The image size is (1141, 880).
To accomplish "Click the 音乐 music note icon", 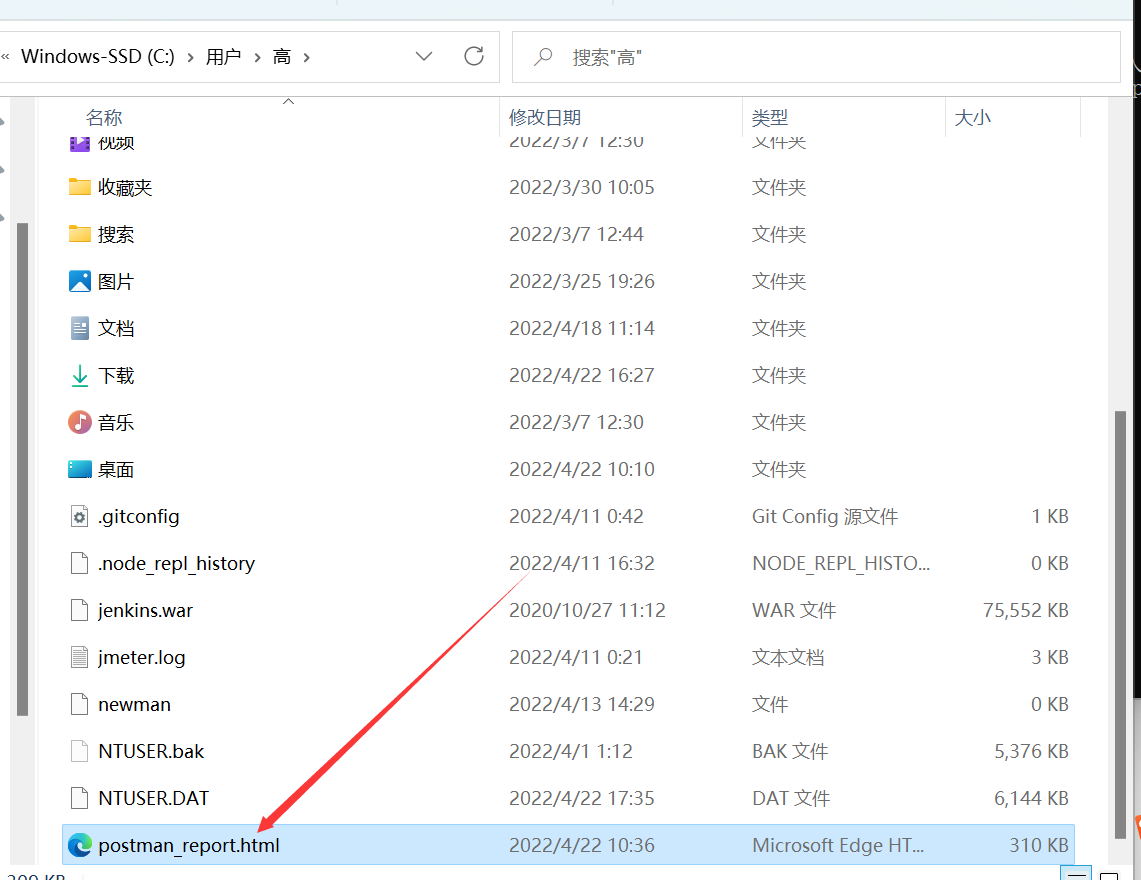I will (79, 422).
